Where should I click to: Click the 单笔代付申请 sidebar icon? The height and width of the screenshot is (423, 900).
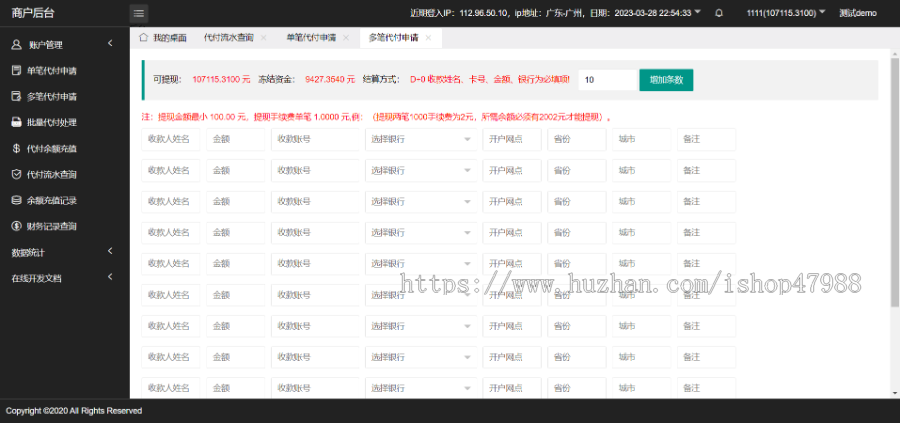(x=17, y=71)
